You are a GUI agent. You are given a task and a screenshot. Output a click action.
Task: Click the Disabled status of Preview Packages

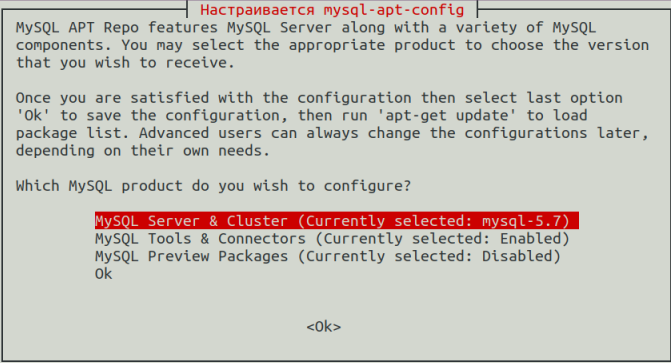(x=517, y=256)
